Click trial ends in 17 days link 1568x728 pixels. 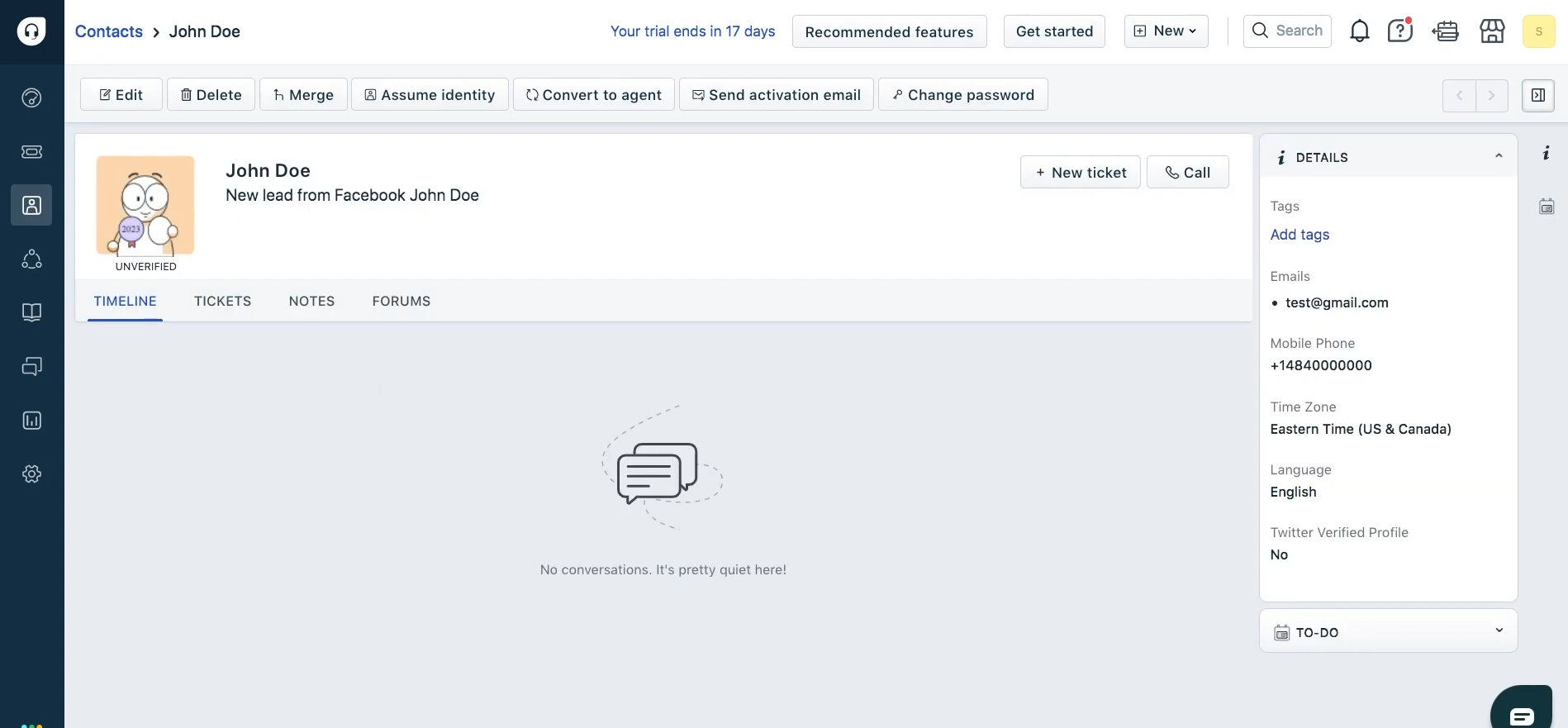pyautogui.click(x=692, y=31)
